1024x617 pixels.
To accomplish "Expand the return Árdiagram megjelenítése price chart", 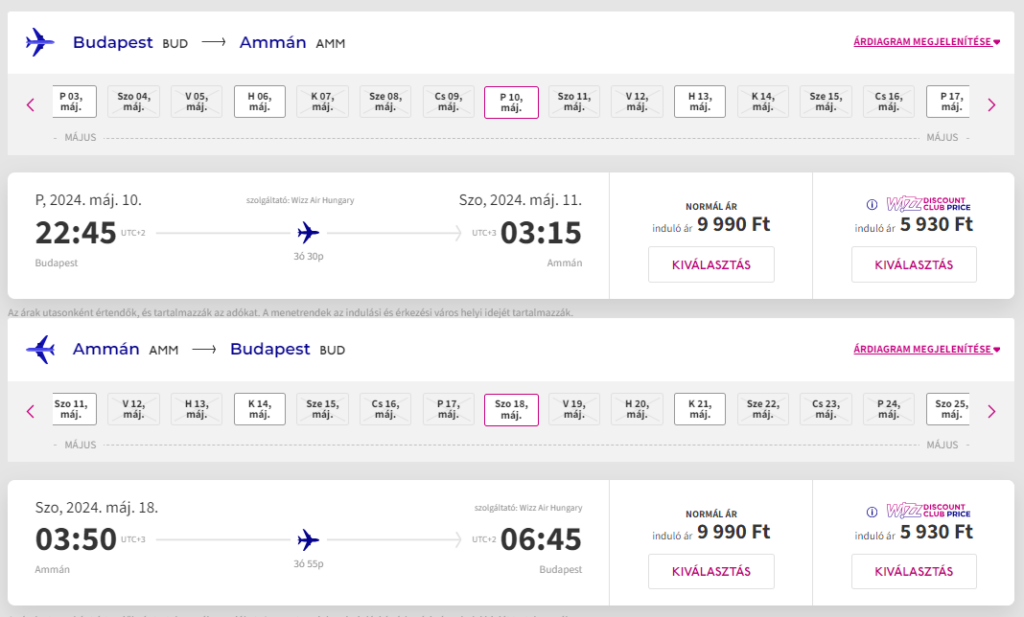I will point(926,349).
